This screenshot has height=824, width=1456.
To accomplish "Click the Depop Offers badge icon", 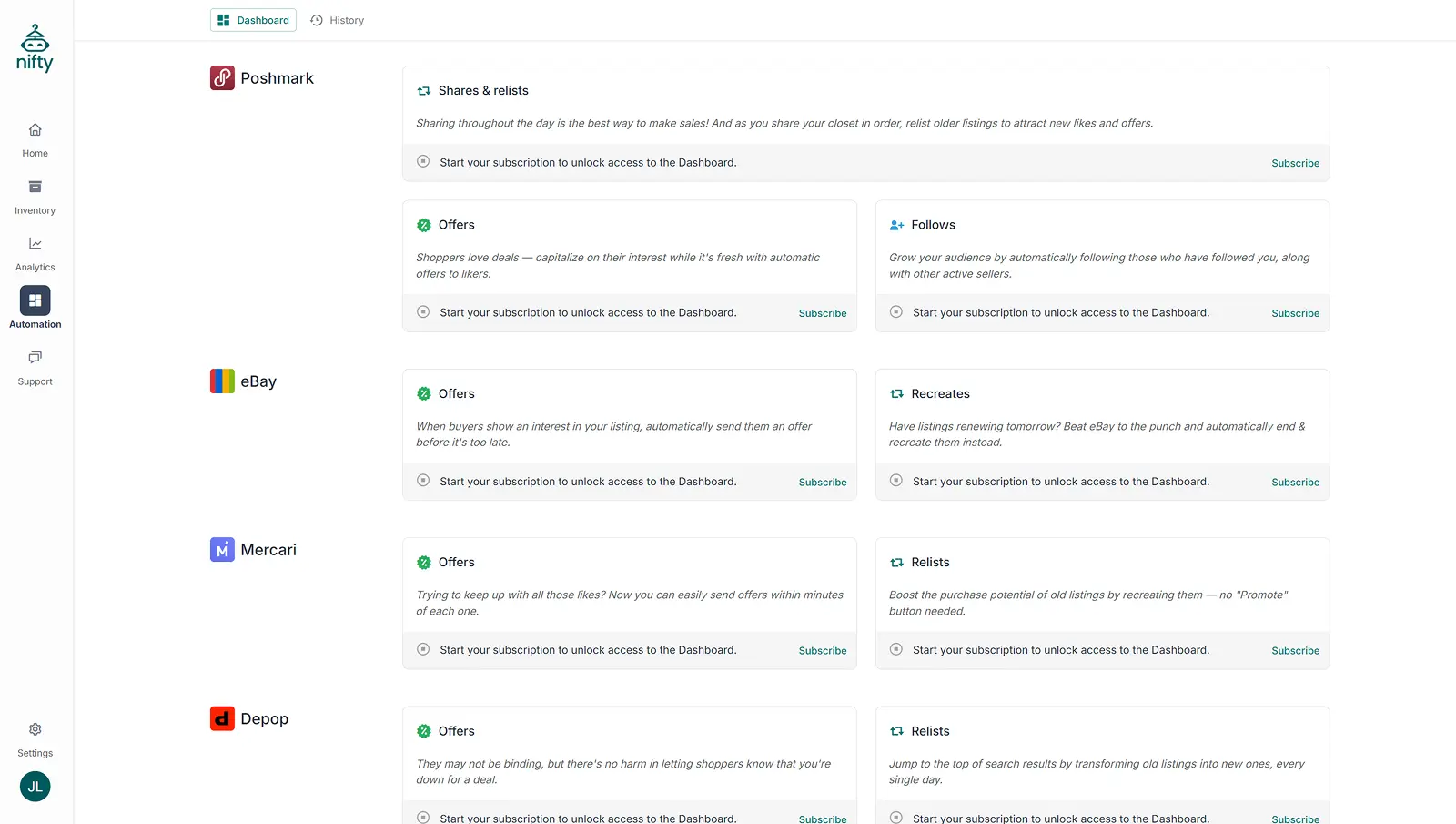I will tap(424, 731).
